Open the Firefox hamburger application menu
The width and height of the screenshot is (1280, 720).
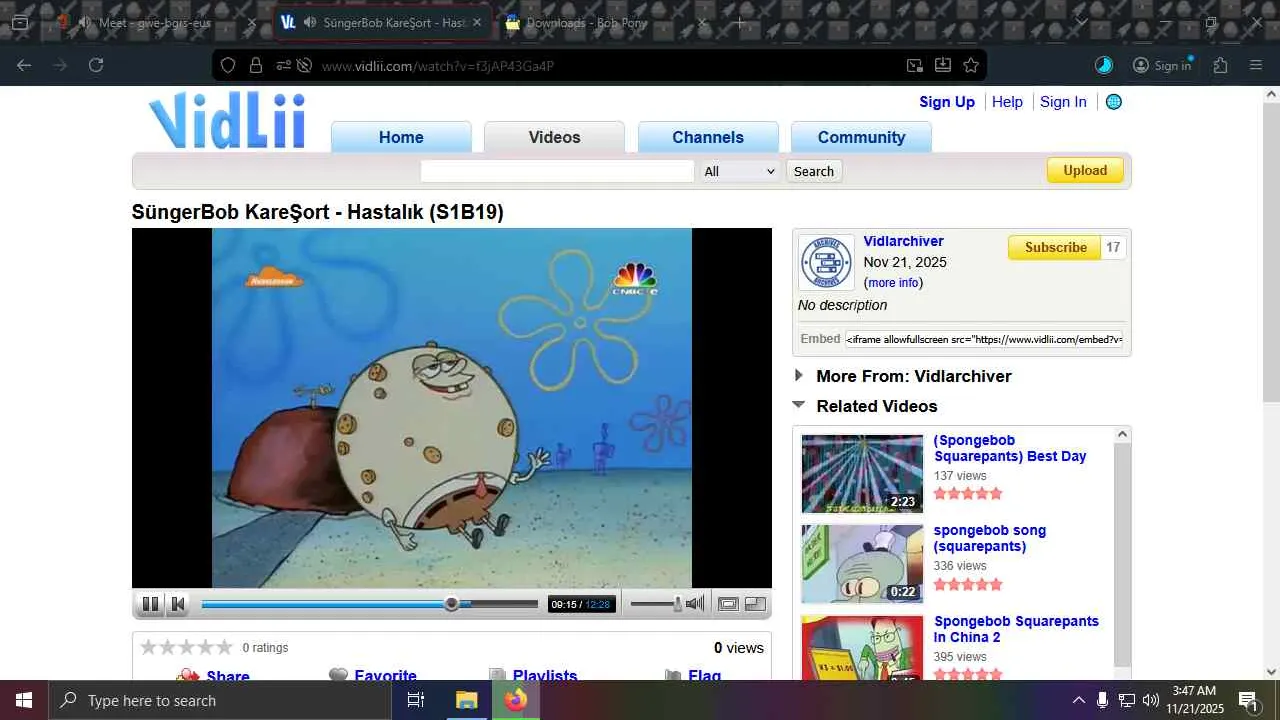(x=1256, y=65)
